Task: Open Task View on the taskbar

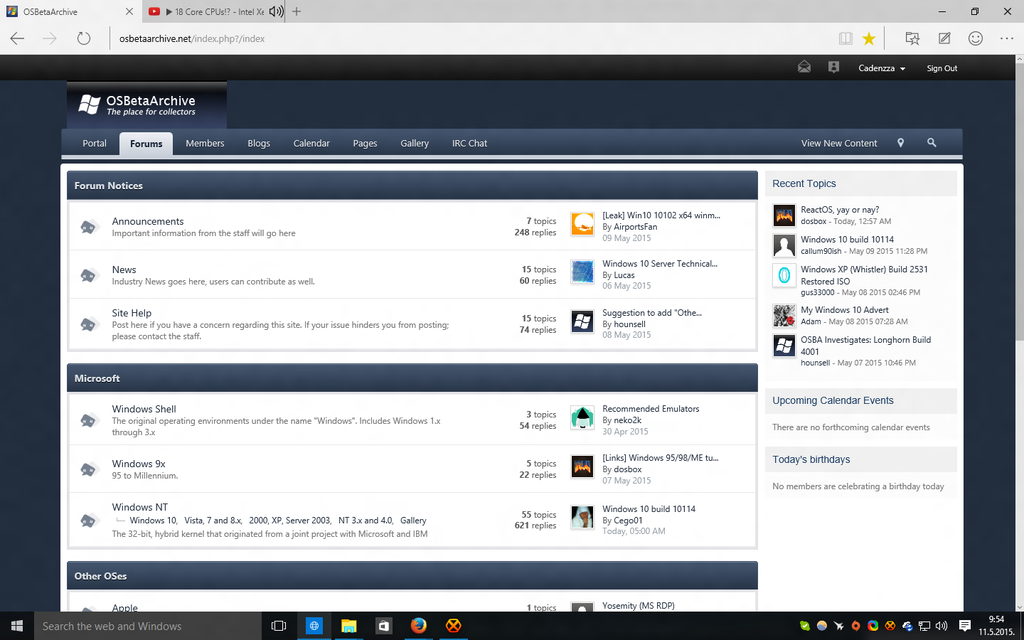Action: point(279,626)
